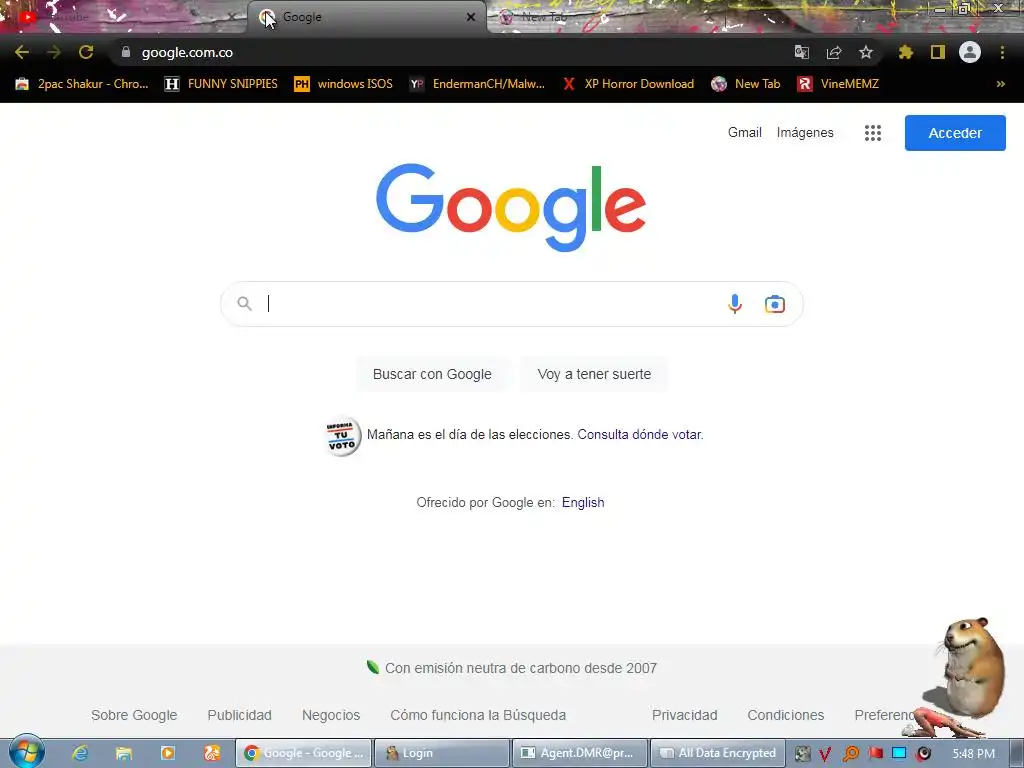The height and width of the screenshot is (768, 1024).
Task: Click the Voy a tener suerte button
Action: point(594,374)
